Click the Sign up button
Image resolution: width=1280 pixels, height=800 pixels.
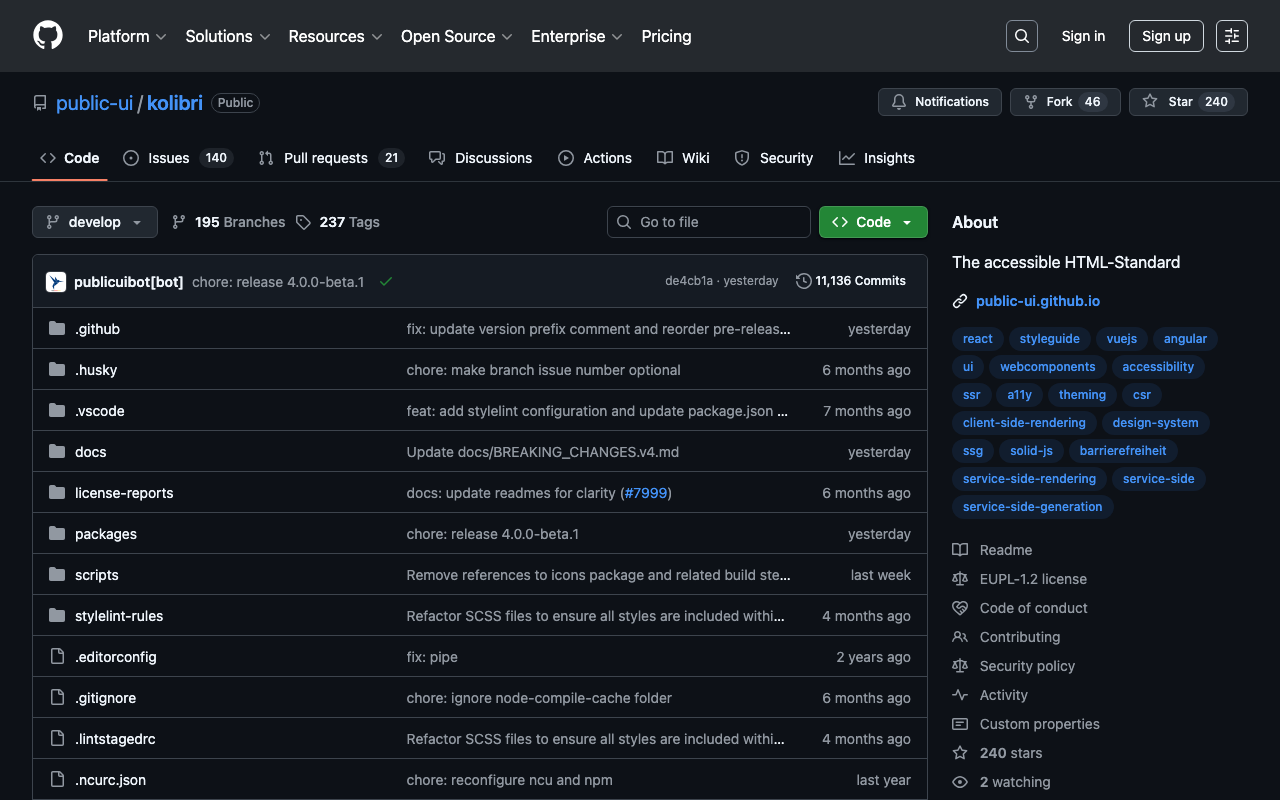pos(1165,36)
